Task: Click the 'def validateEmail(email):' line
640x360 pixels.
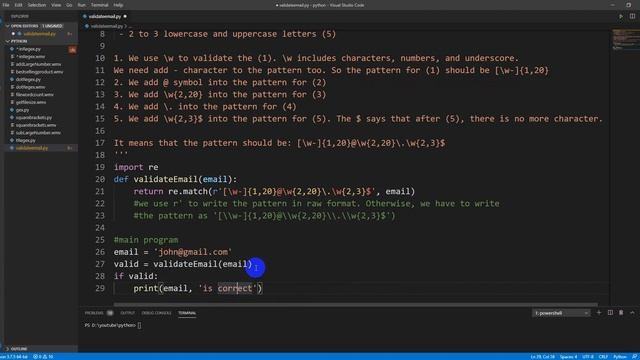Action: tap(175, 179)
